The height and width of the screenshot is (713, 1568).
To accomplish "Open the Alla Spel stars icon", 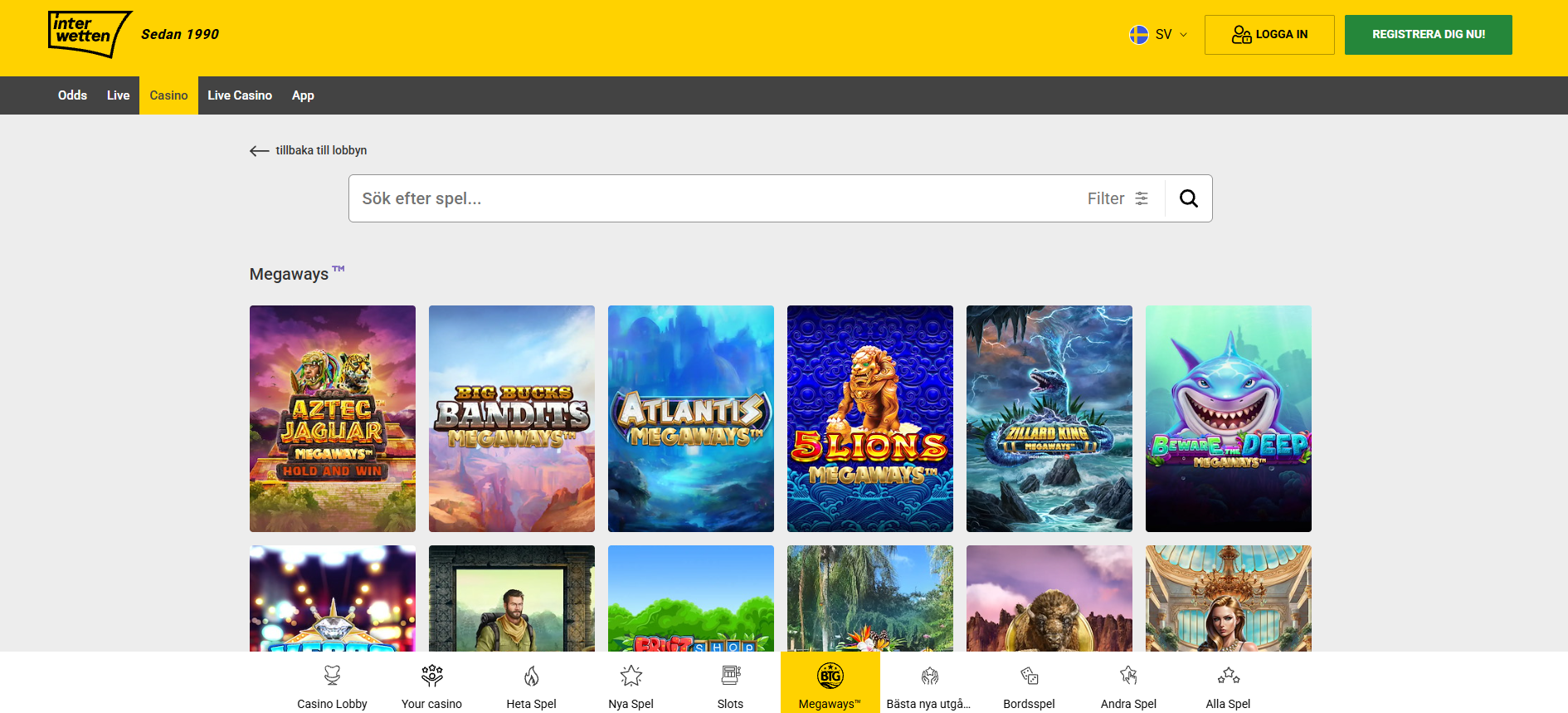I will (x=1228, y=676).
